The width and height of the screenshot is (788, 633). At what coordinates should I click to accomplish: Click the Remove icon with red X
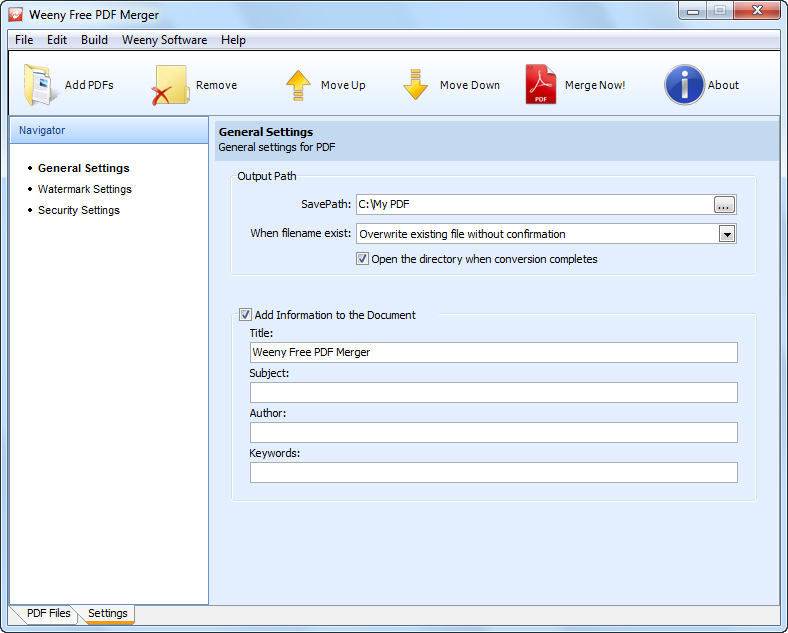(170, 85)
